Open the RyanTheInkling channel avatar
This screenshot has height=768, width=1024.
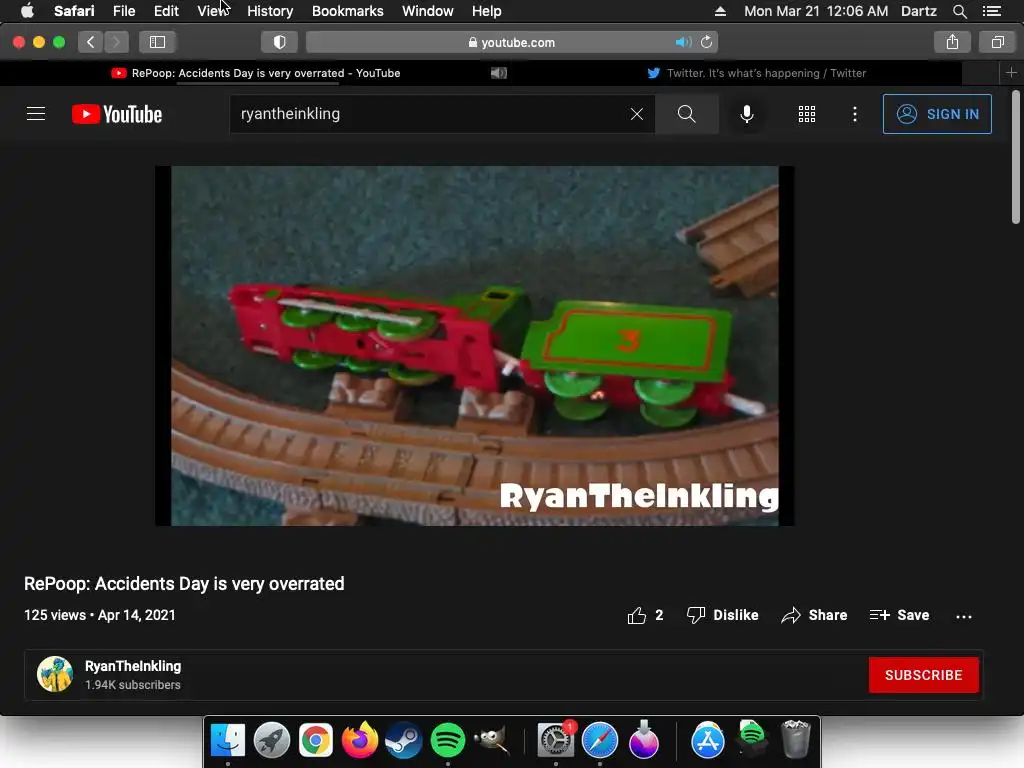tap(55, 674)
